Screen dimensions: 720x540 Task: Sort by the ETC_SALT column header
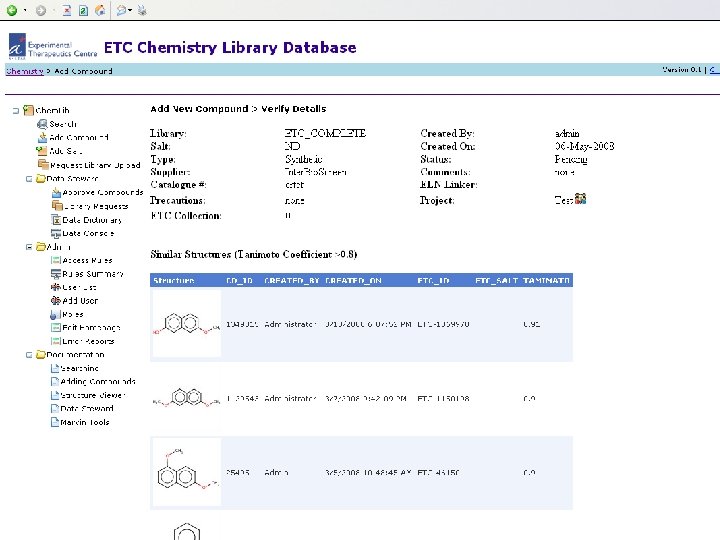click(x=496, y=281)
